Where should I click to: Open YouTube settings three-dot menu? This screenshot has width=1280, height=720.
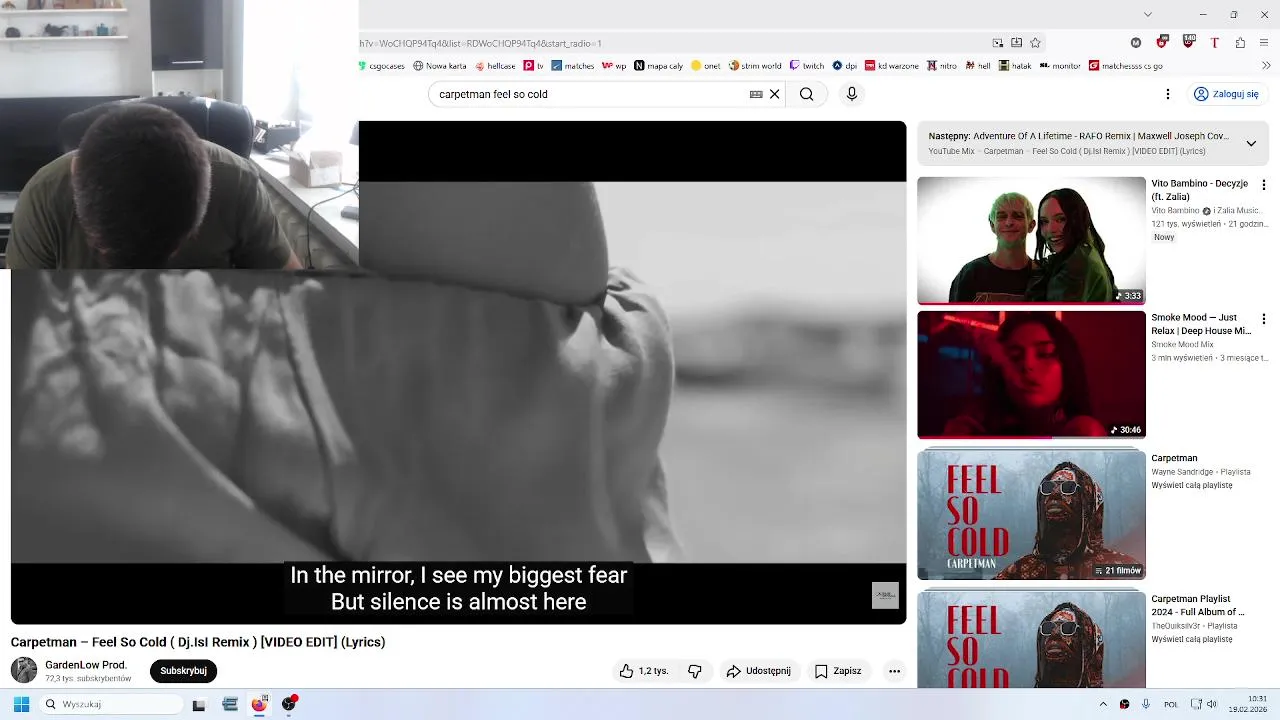1167,94
